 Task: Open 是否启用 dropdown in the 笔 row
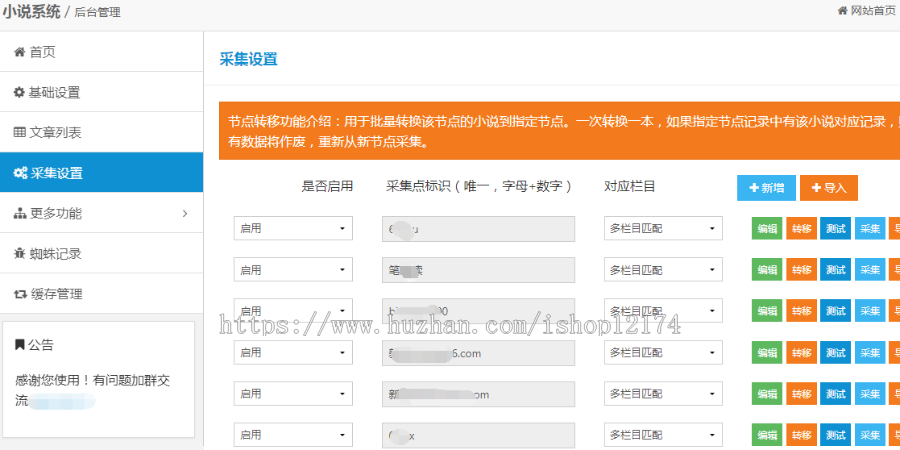click(293, 269)
